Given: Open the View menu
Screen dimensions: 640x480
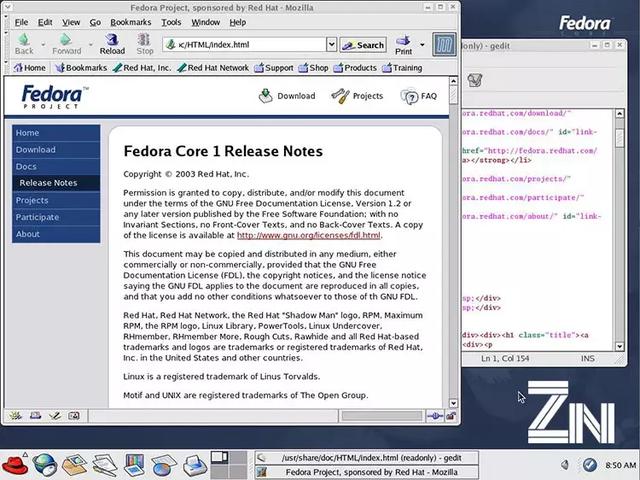Looking at the screenshot, I should point(71,22).
